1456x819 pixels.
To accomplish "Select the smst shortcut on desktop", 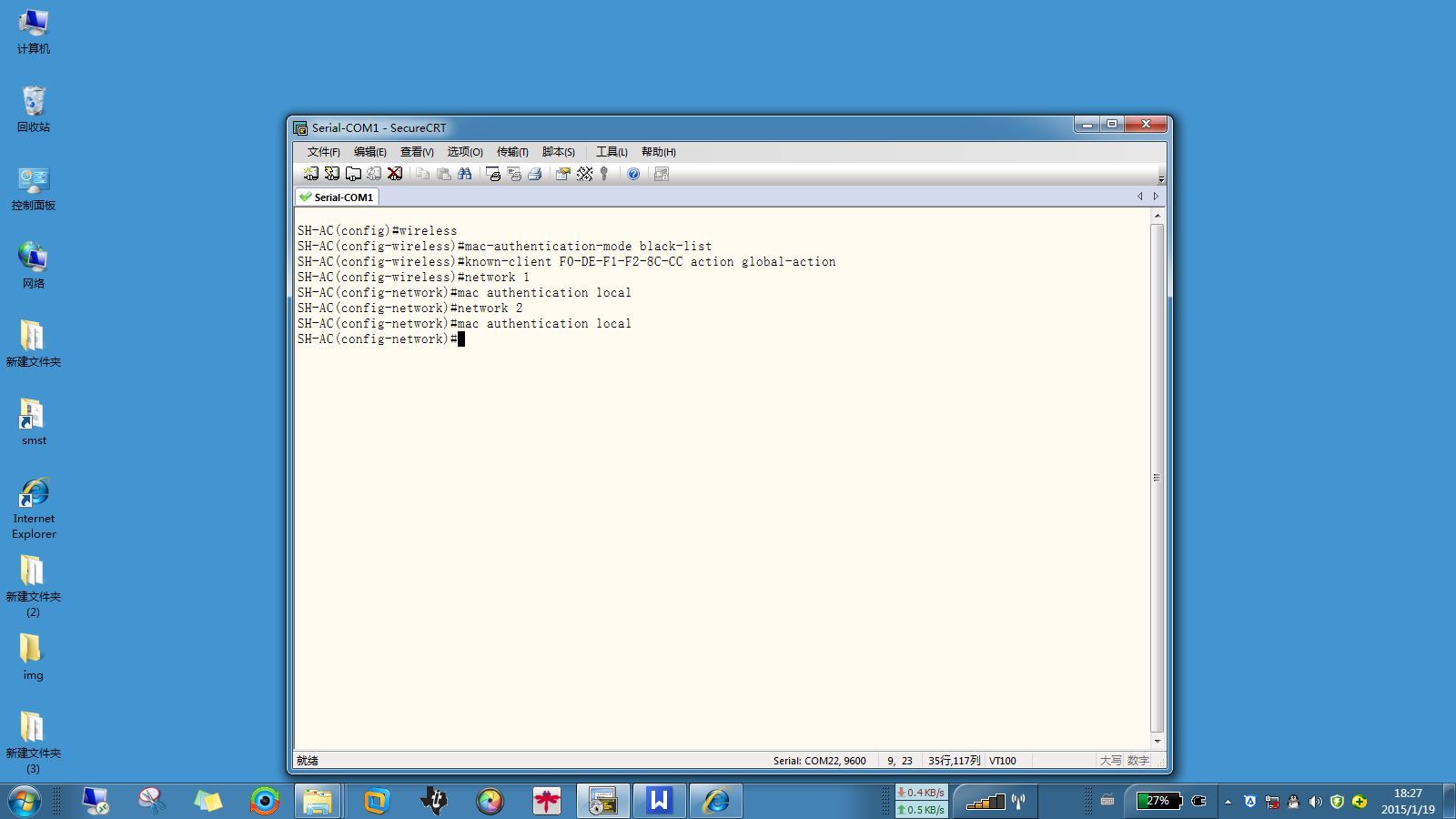I will [34, 423].
